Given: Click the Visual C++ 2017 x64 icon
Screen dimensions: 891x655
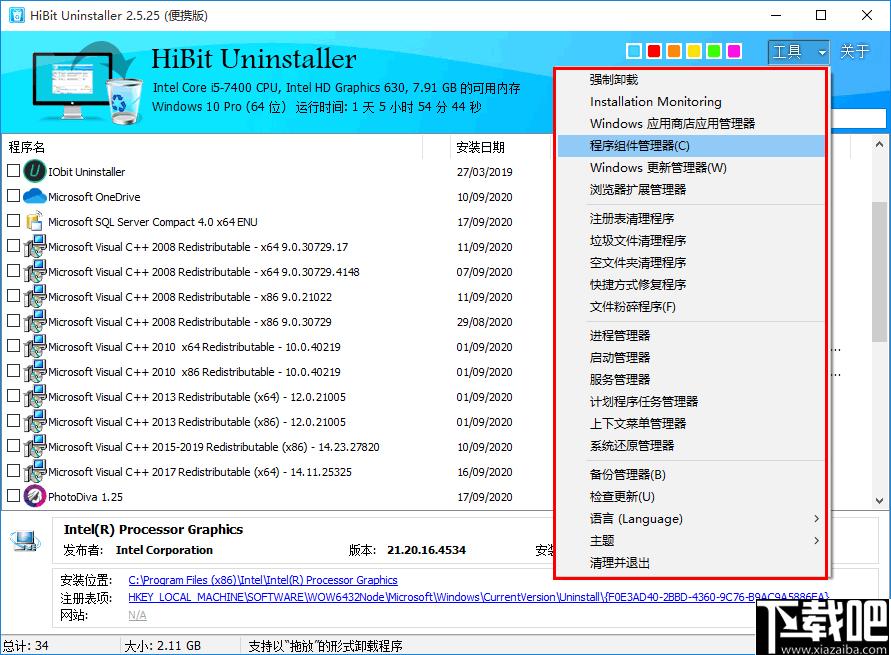Looking at the screenshot, I should click(34, 471).
